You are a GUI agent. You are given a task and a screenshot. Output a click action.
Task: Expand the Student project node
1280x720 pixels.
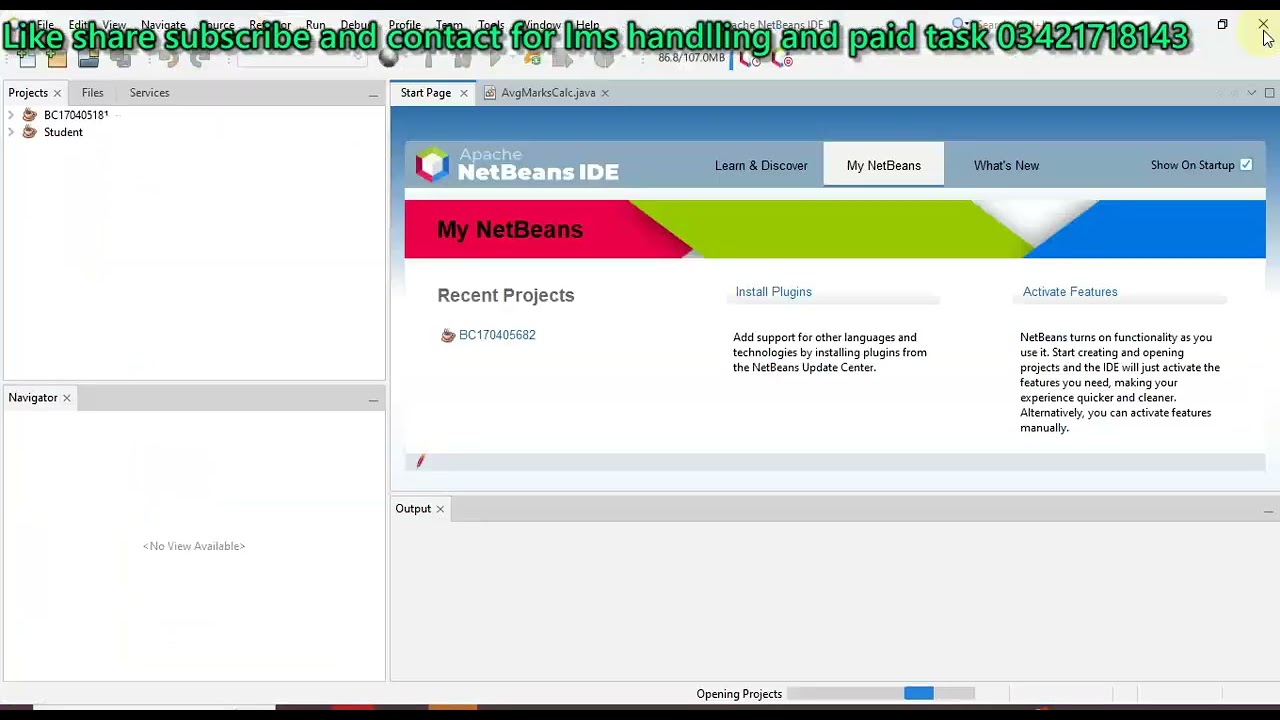11,132
